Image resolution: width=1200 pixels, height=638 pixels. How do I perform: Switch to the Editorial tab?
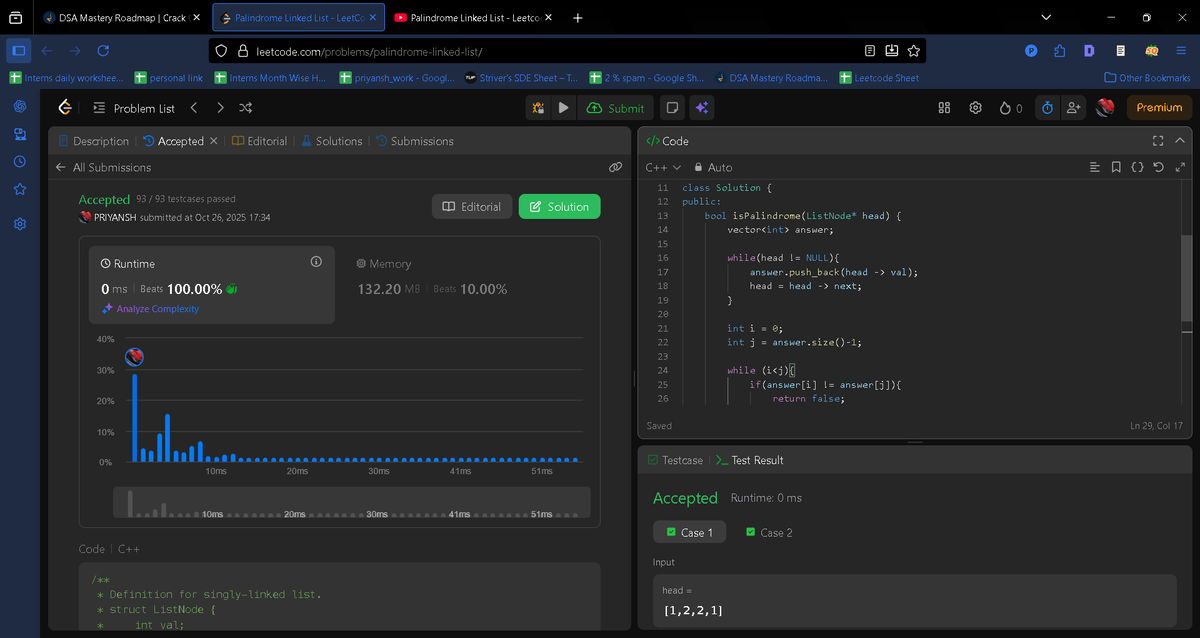point(259,141)
